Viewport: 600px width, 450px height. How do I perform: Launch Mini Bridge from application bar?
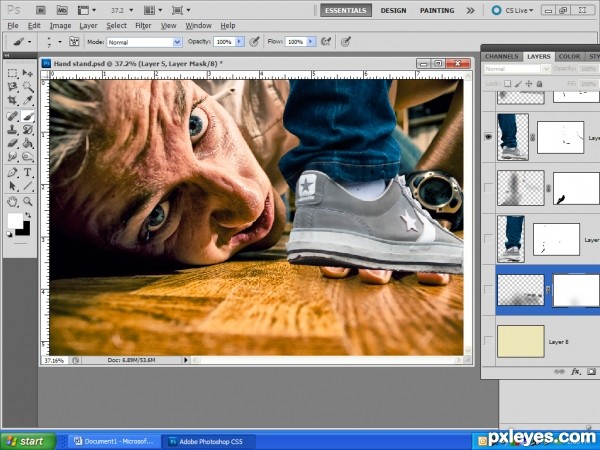coord(62,10)
